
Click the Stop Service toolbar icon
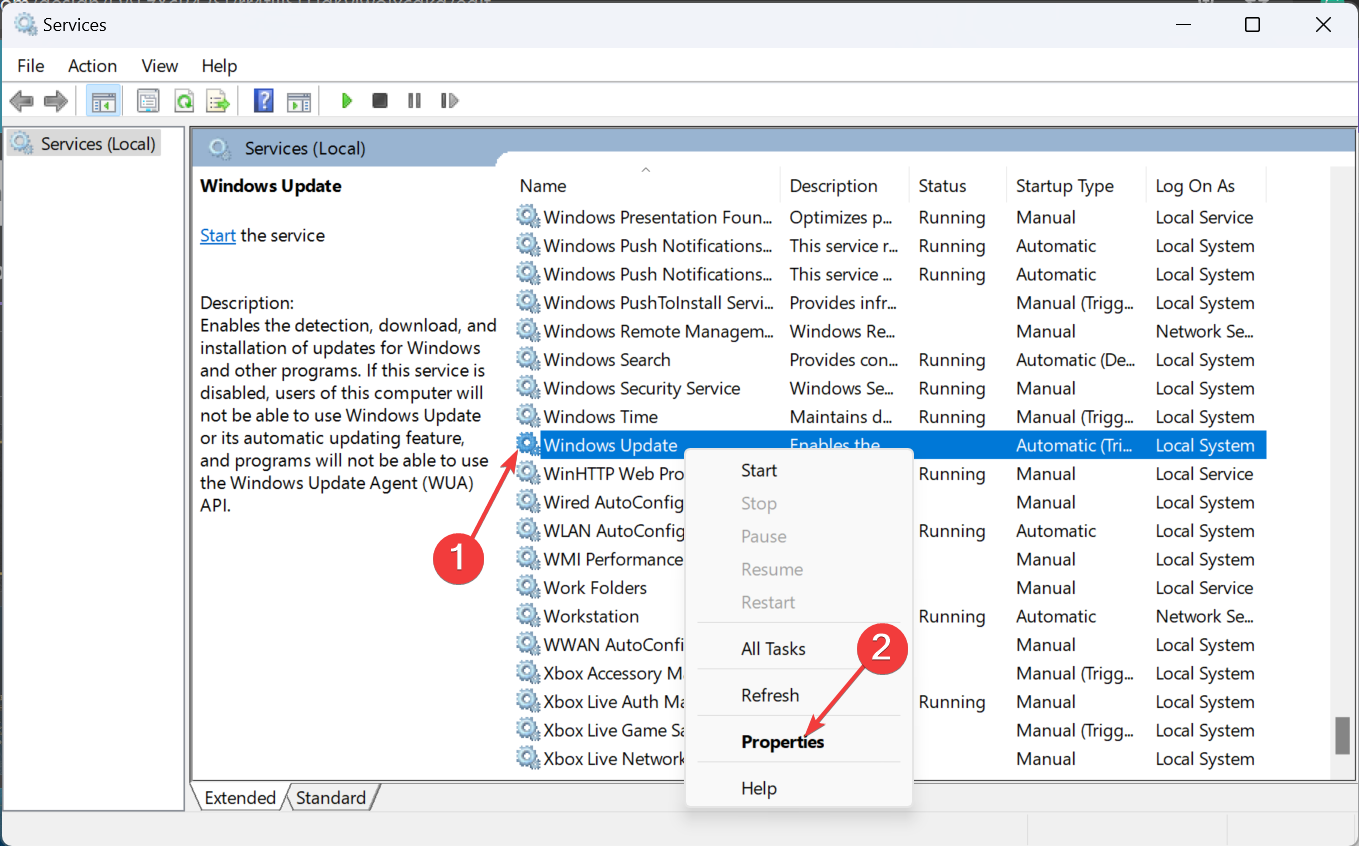[x=380, y=100]
